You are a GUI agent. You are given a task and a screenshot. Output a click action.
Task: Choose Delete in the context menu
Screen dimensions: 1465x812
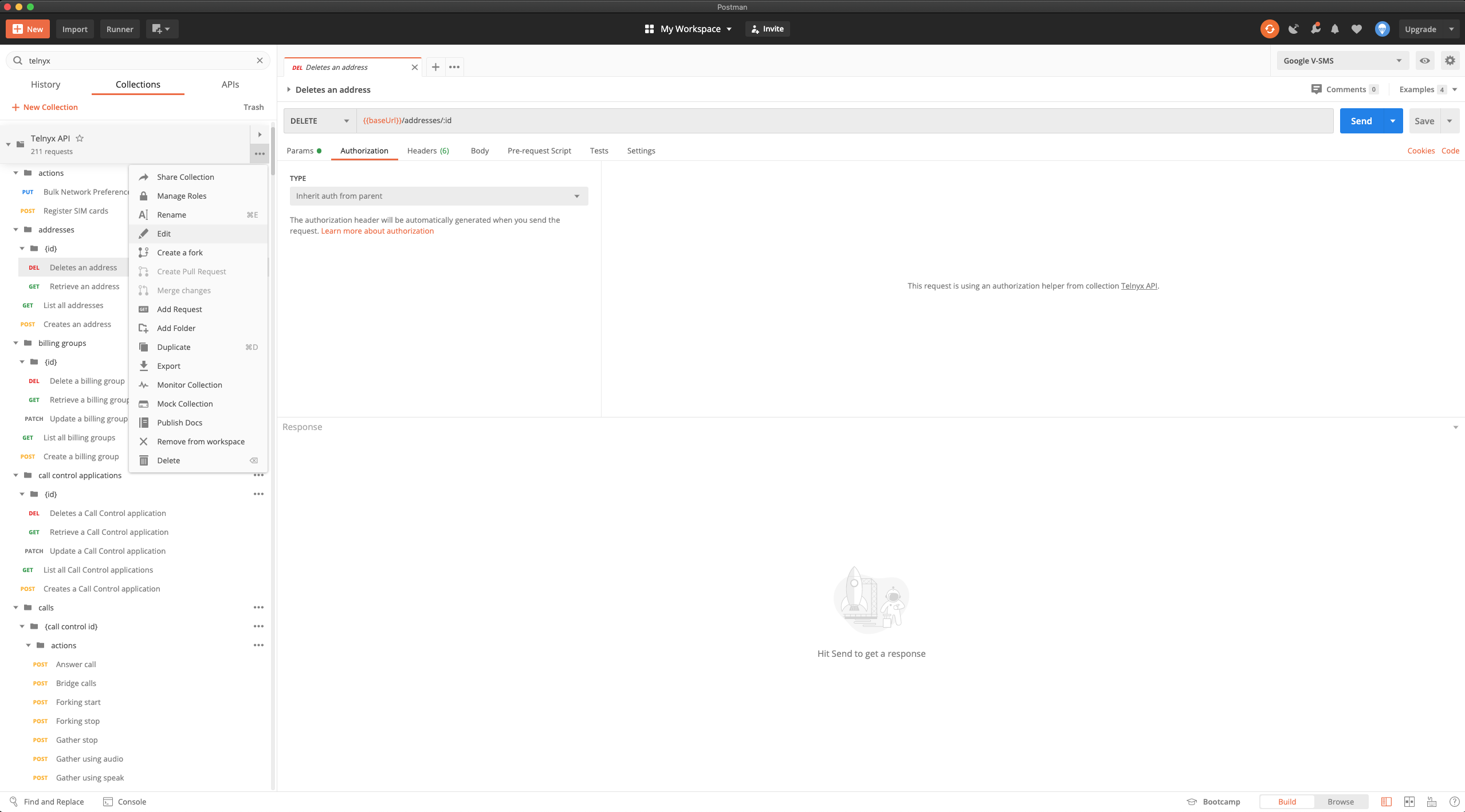pos(198,460)
